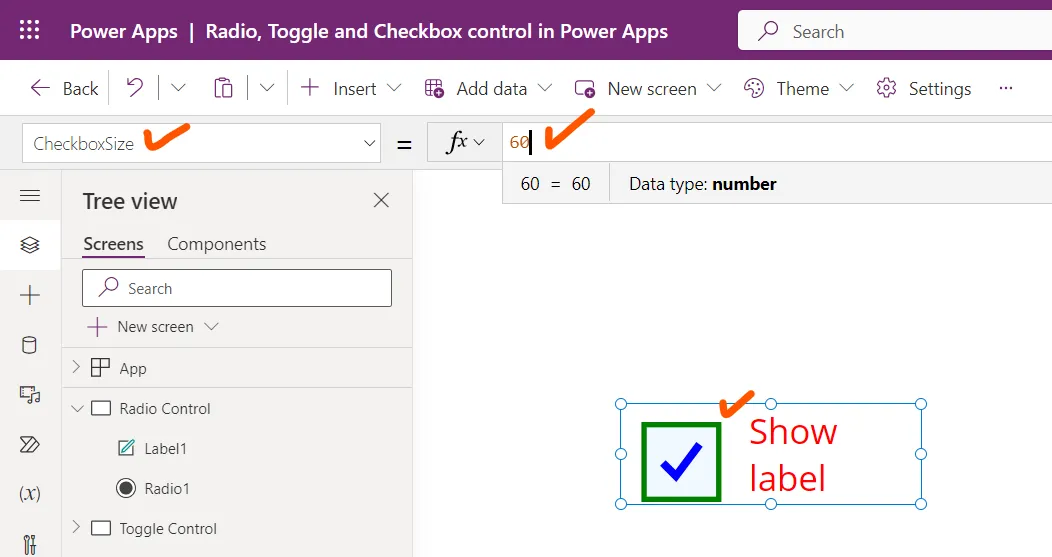The image size is (1052, 557).
Task: Open the Power Apps waffle app launcher
Action: tap(30, 30)
